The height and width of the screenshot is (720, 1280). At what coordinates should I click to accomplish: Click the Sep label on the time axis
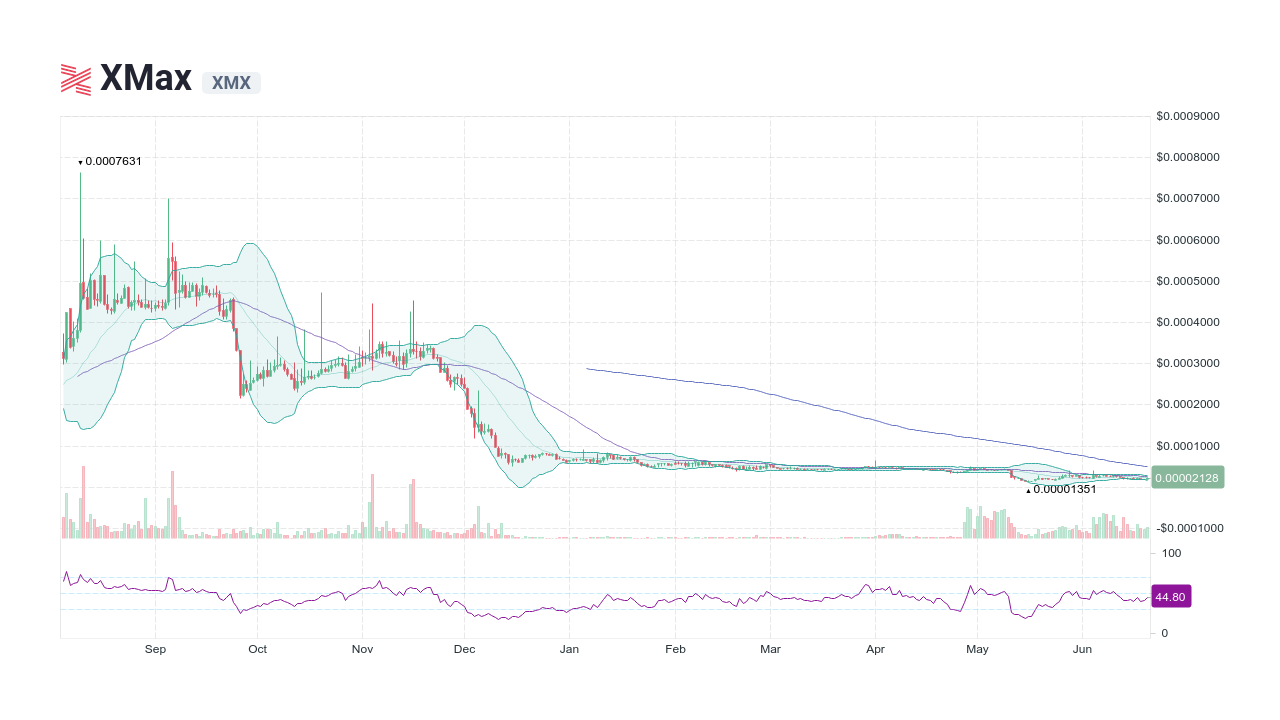[155, 649]
